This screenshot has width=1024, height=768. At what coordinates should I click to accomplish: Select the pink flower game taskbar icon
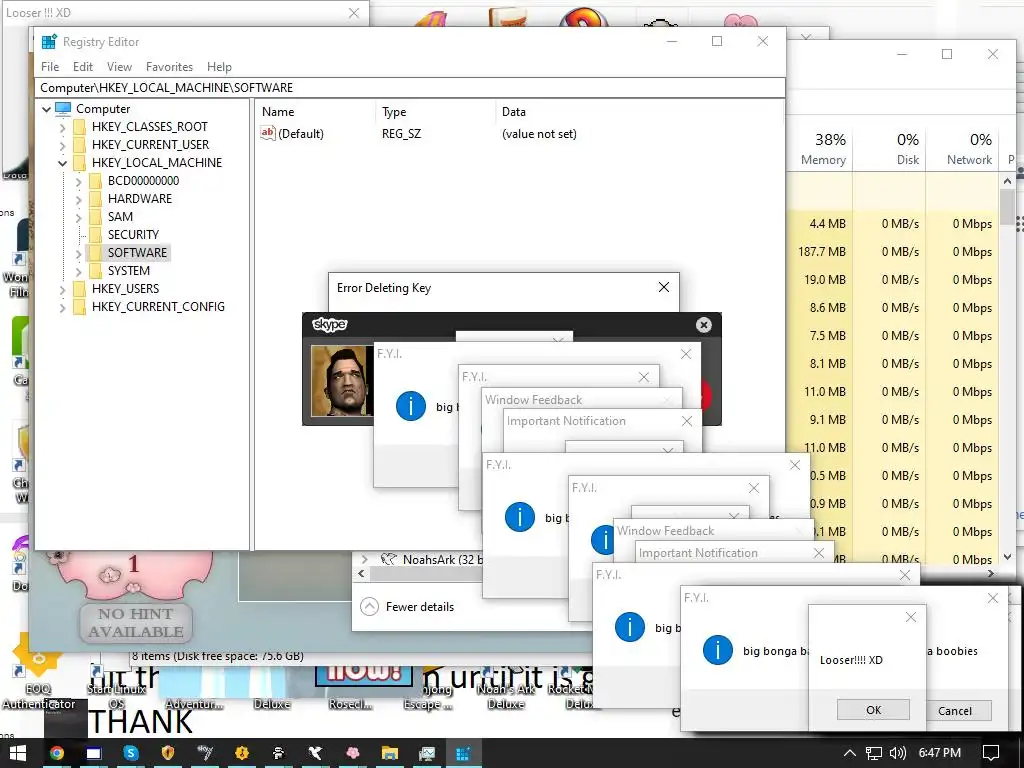click(353, 753)
